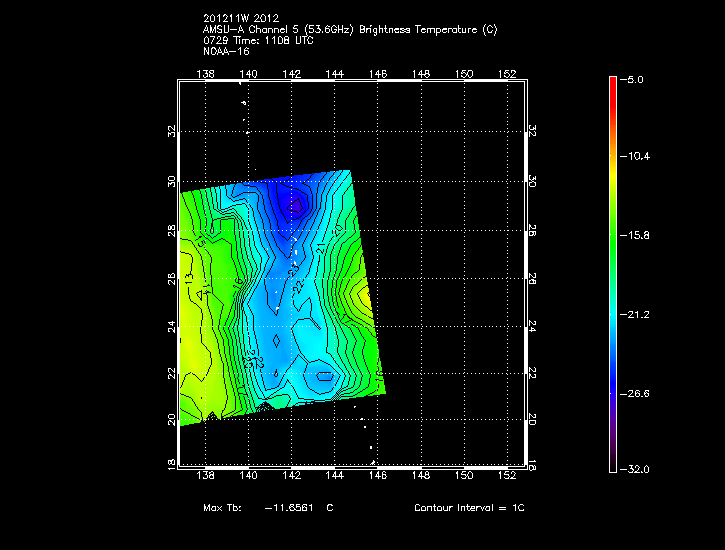Image resolution: width=725 pixels, height=550 pixels.
Task: Click the dark blue cold core in the map
Action: point(293,205)
